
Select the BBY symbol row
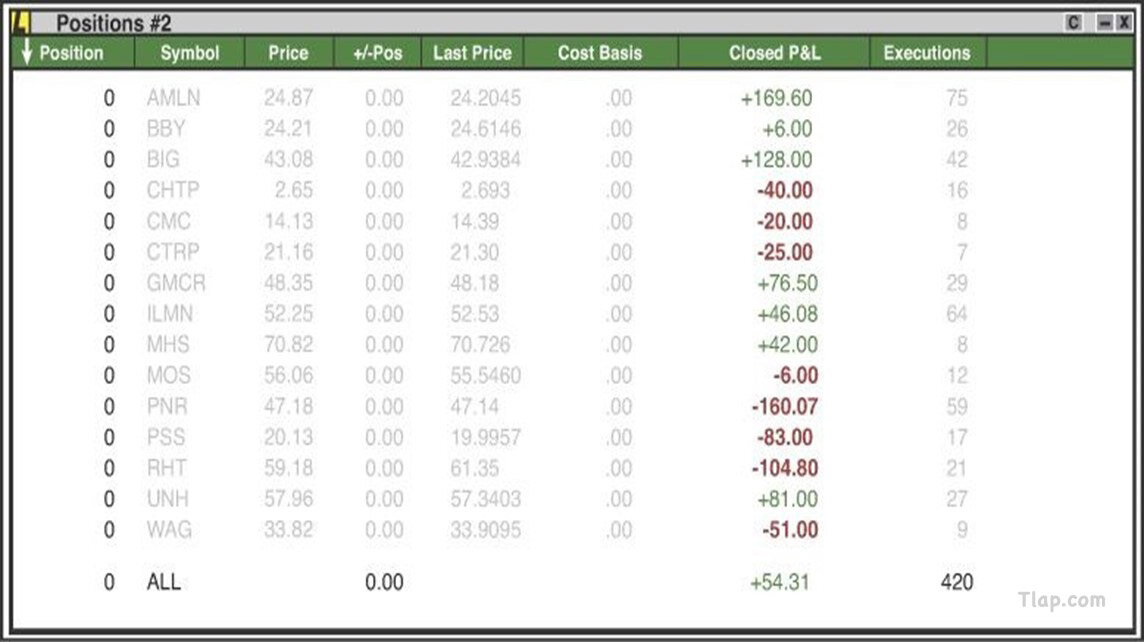click(166, 128)
